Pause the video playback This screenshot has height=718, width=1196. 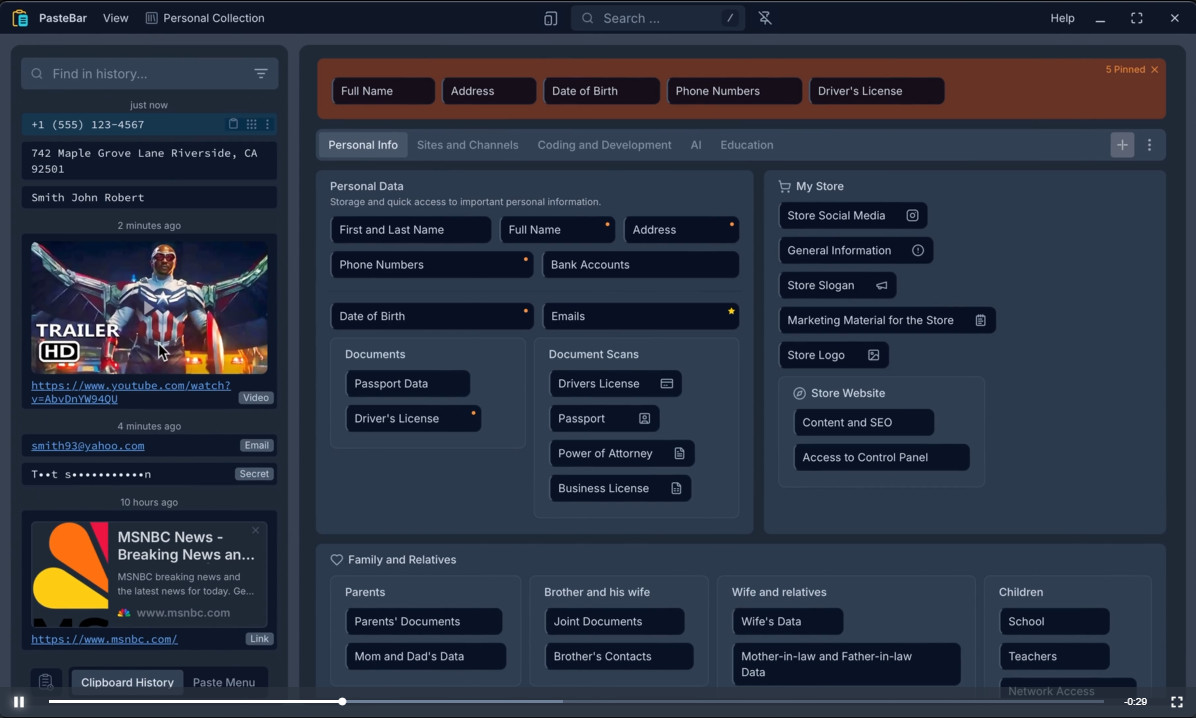19,701
